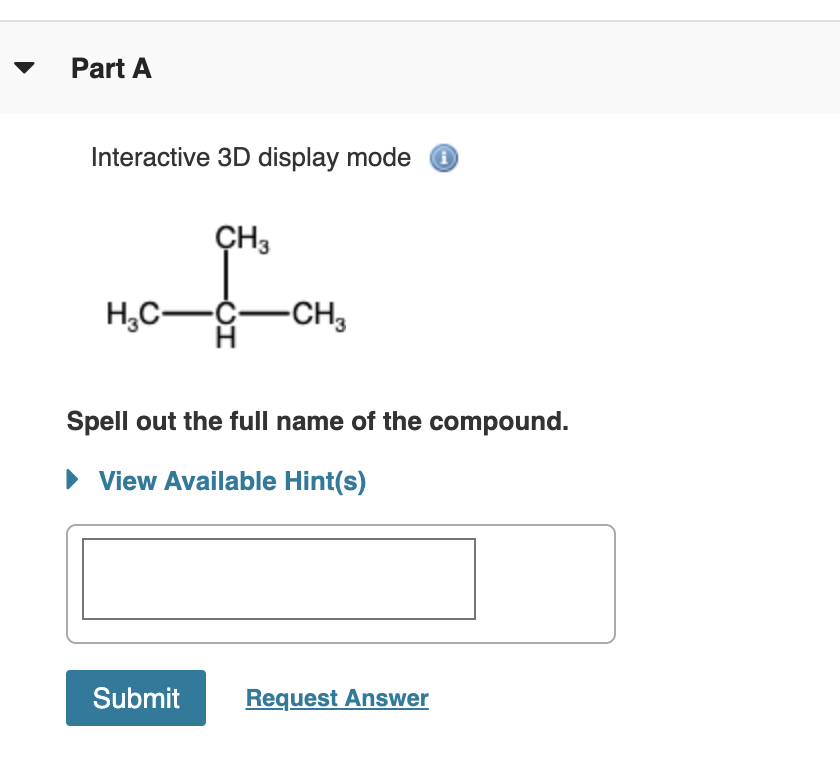
Task: Select the Part A header
Action: coord(111,68)
